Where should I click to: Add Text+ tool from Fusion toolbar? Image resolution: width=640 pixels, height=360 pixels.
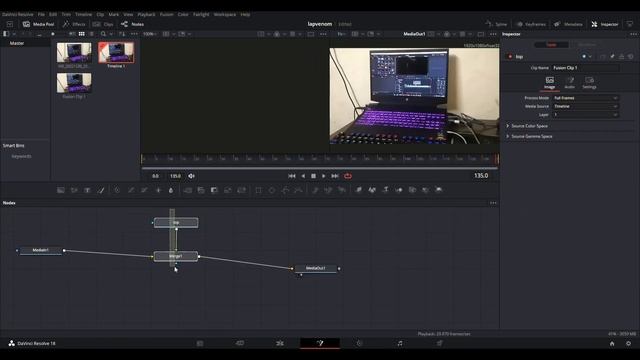[87, 190]
